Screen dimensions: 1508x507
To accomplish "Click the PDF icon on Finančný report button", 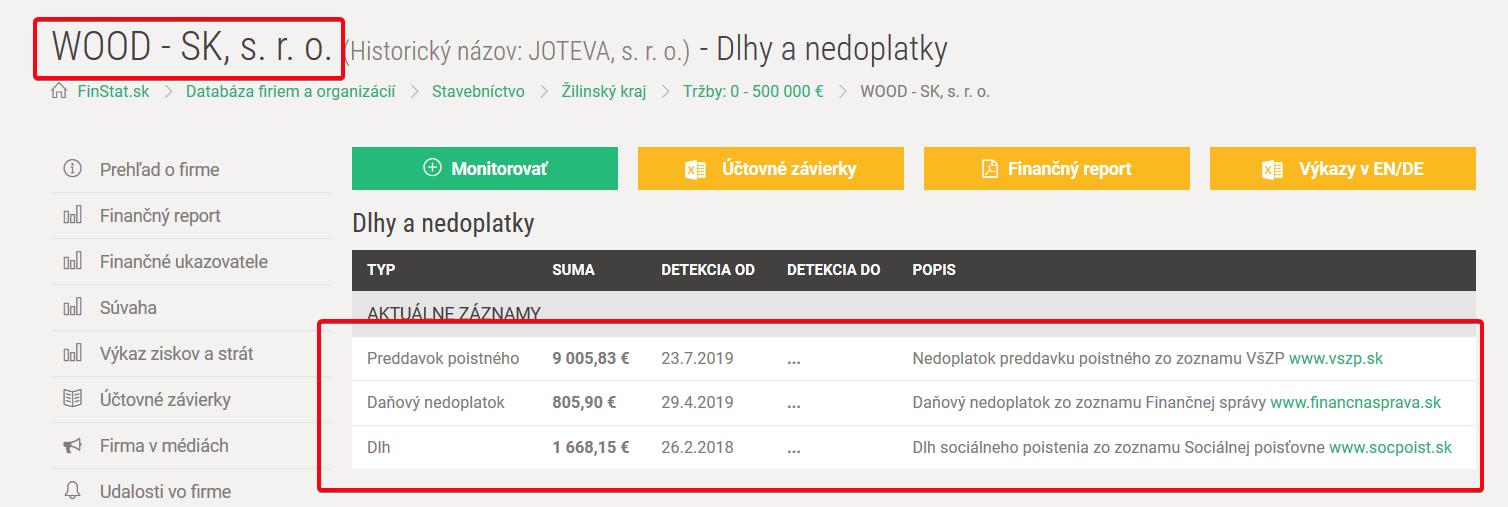I will click(x=989, y=169).
